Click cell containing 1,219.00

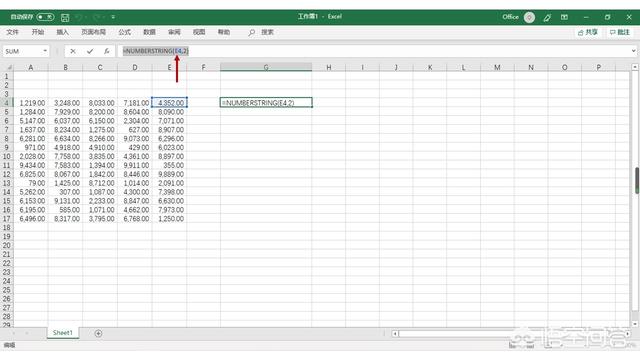[x=31, y=103]
